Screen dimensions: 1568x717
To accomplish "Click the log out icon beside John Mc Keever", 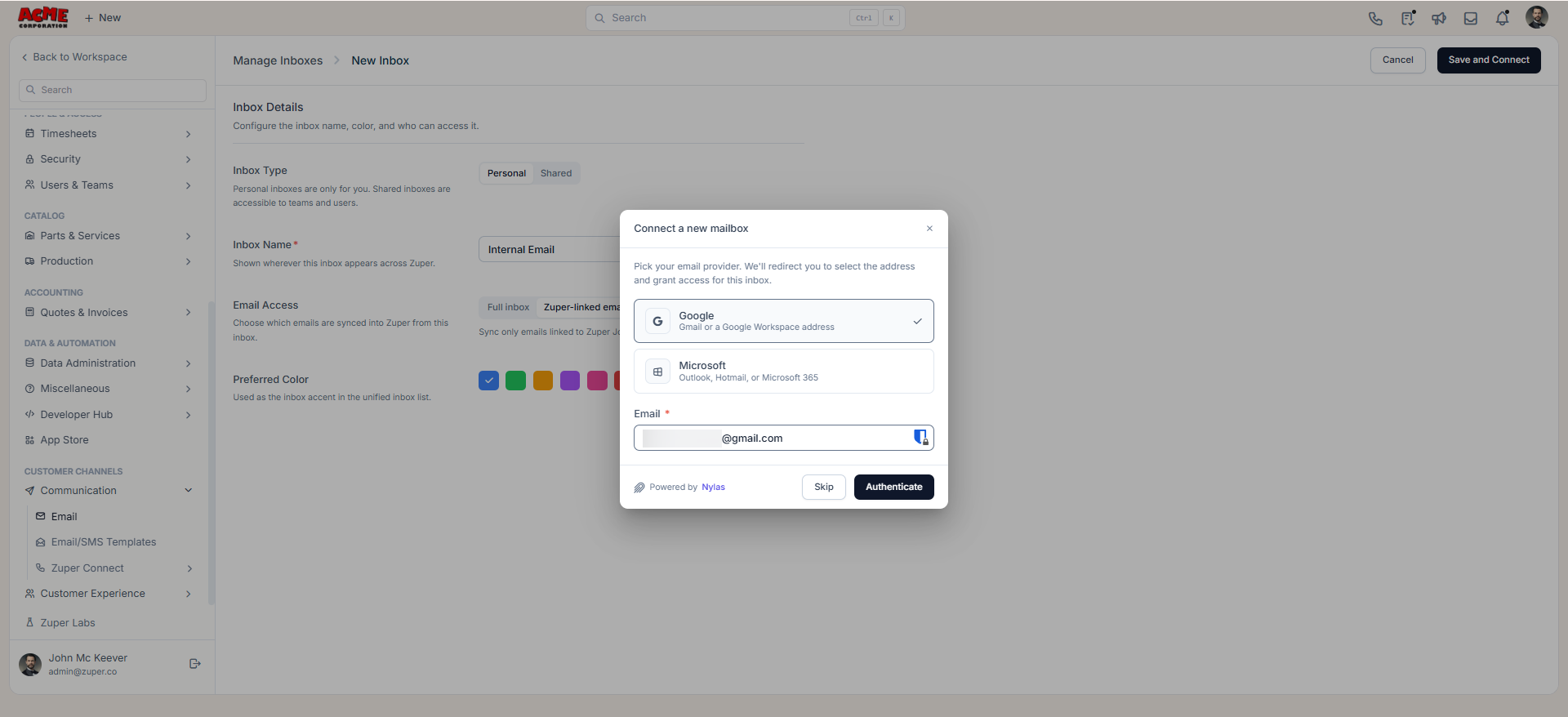I will tap(194, 664).
